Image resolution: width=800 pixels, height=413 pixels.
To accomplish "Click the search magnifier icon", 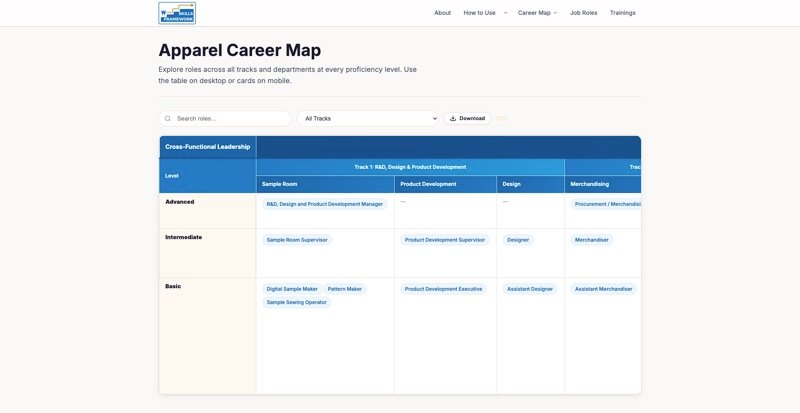I will click(x=168, y=118).
